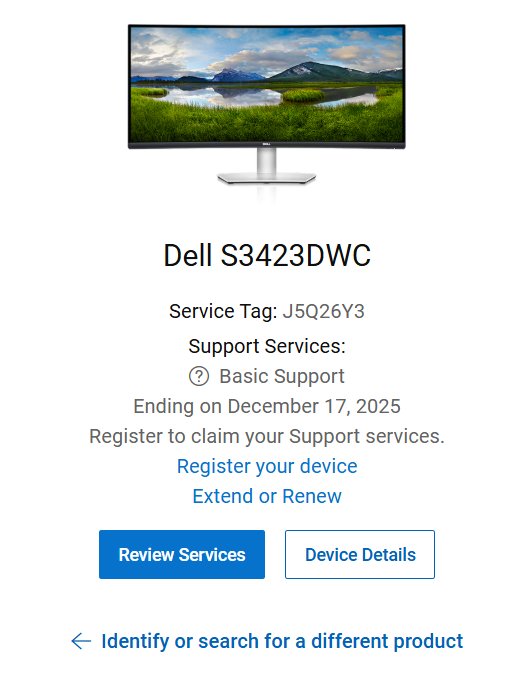Click the Device Details button
The width and height of the screenshot is (523, 675).
coord(360,554)
